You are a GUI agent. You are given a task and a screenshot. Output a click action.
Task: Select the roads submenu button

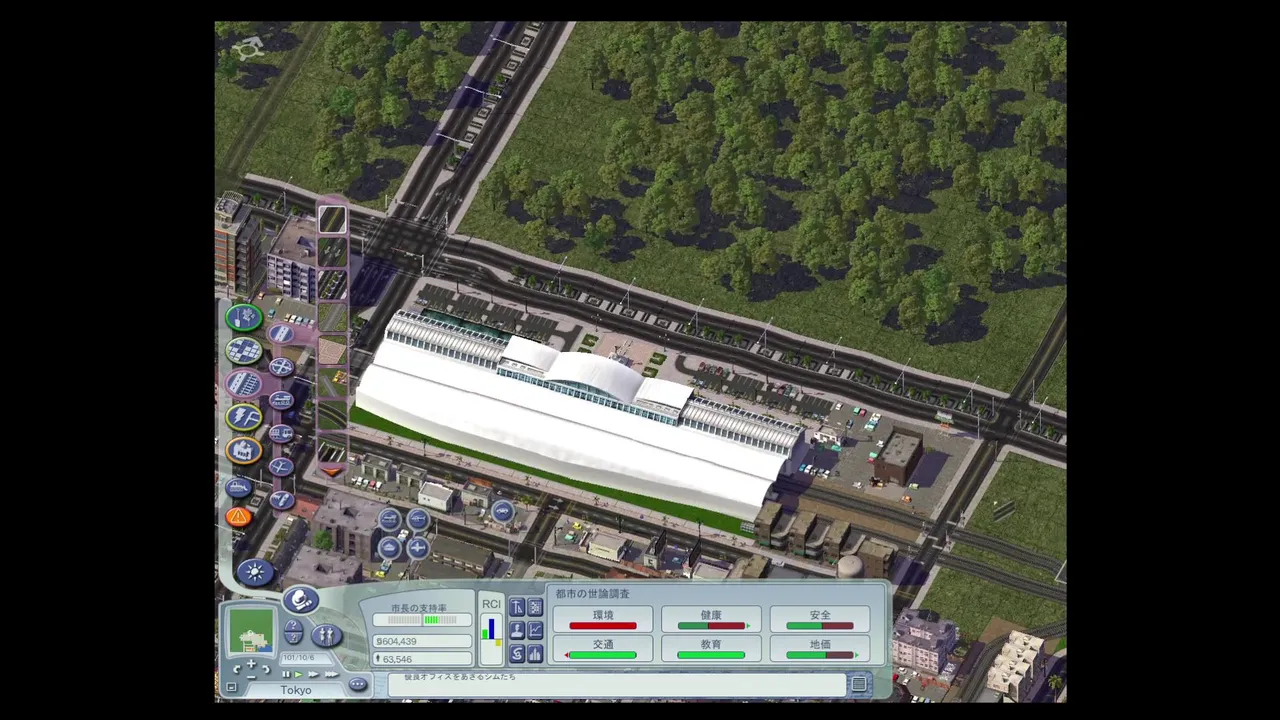click(x=281, y=335)
